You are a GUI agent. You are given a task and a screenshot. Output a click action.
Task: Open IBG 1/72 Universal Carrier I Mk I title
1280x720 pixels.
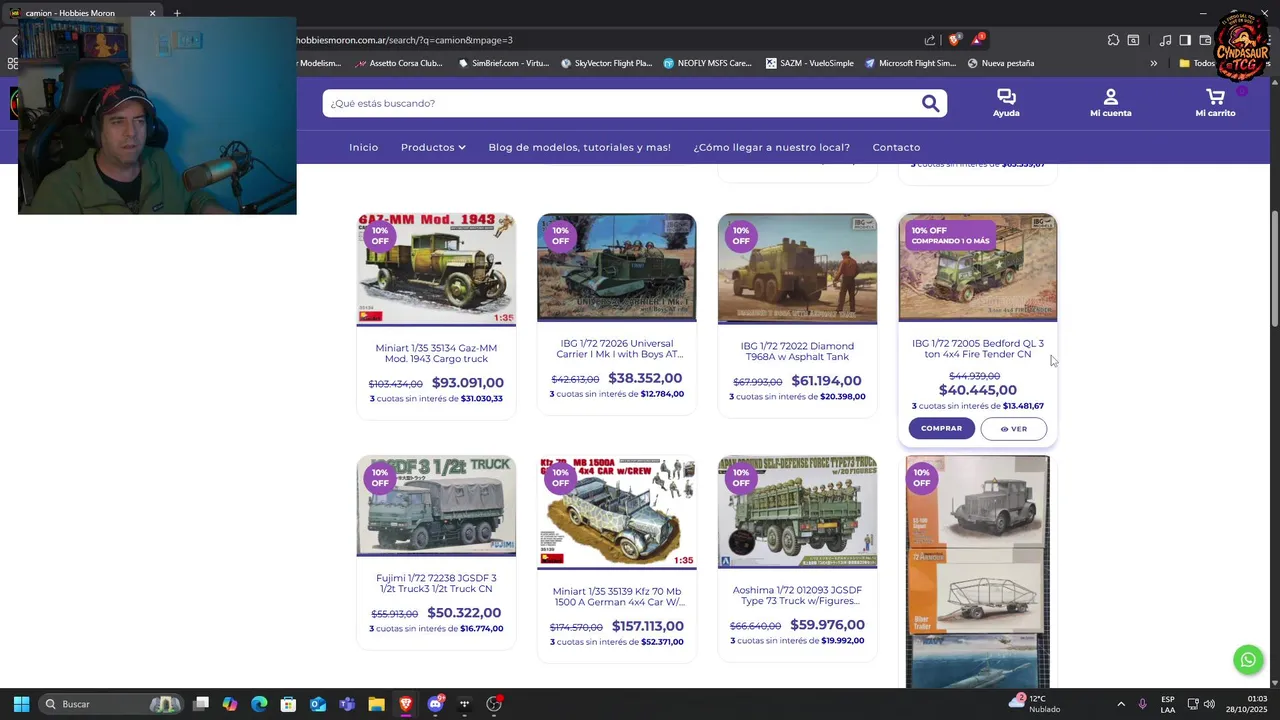[617, 349]
